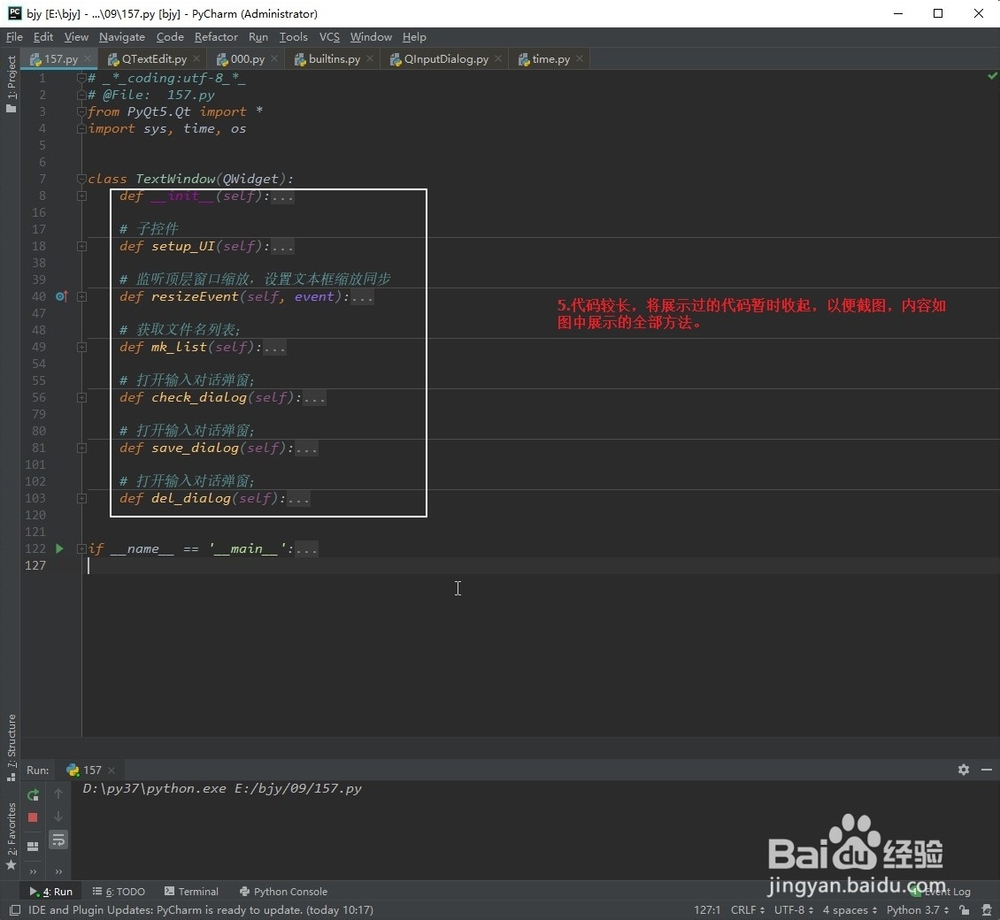The image size is (1000, 920).
Task: Click the console output line D:\py37\python.exe
Action: pos(222,788)
